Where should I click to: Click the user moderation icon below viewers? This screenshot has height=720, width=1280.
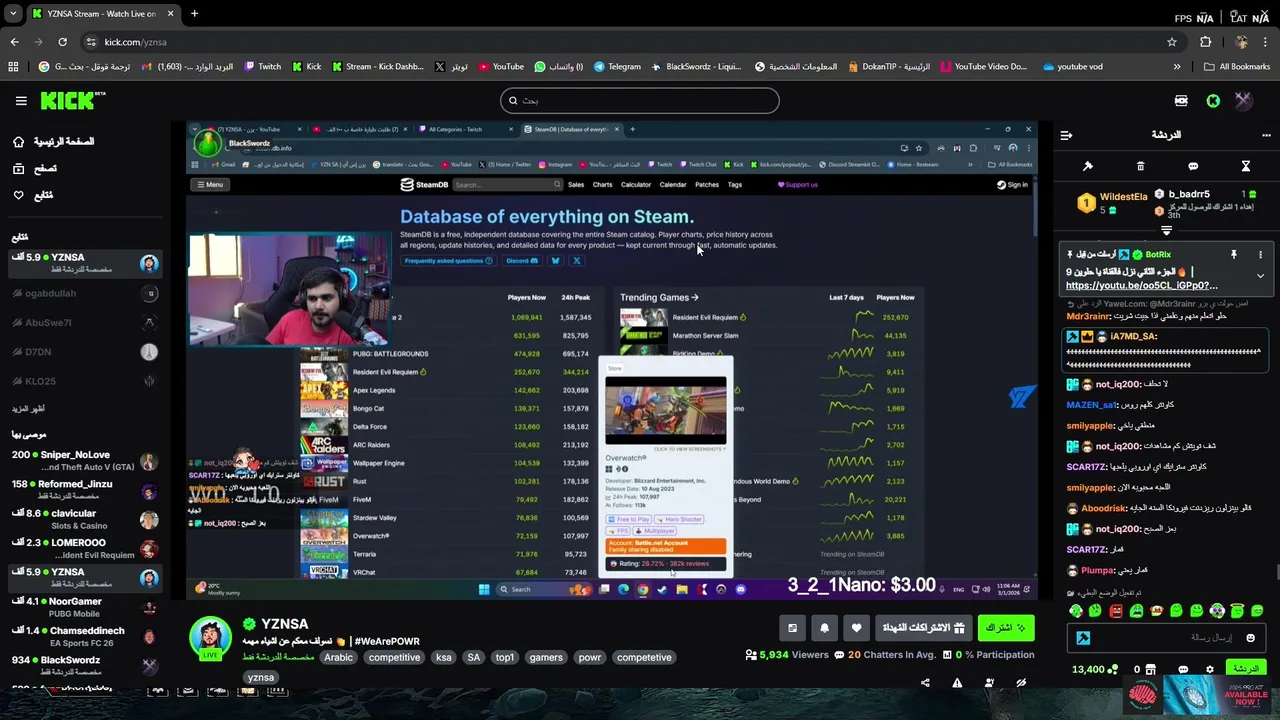(989, 683)
